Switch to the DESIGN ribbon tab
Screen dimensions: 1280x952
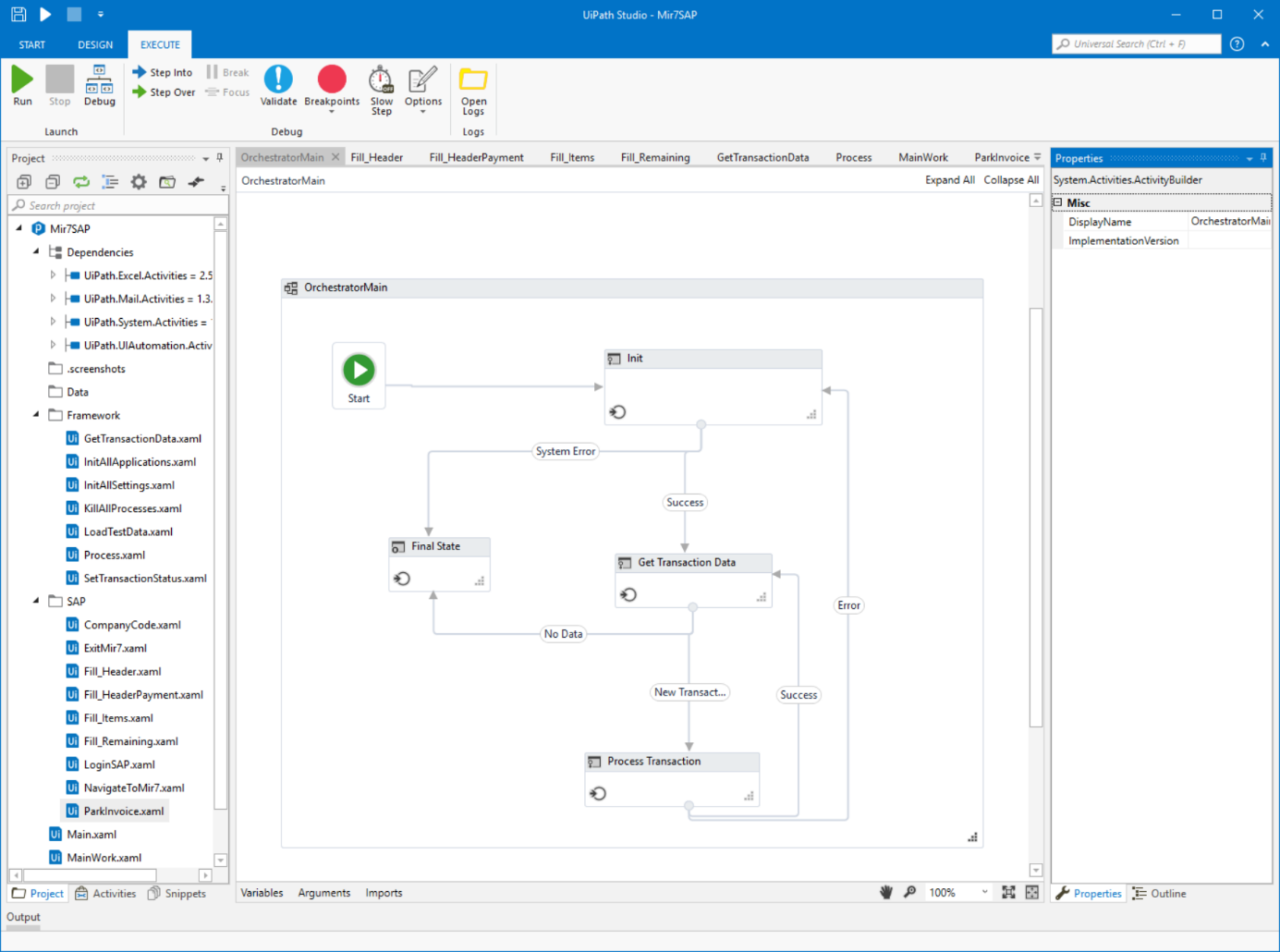pyautogui.click(x=95, y=44)
